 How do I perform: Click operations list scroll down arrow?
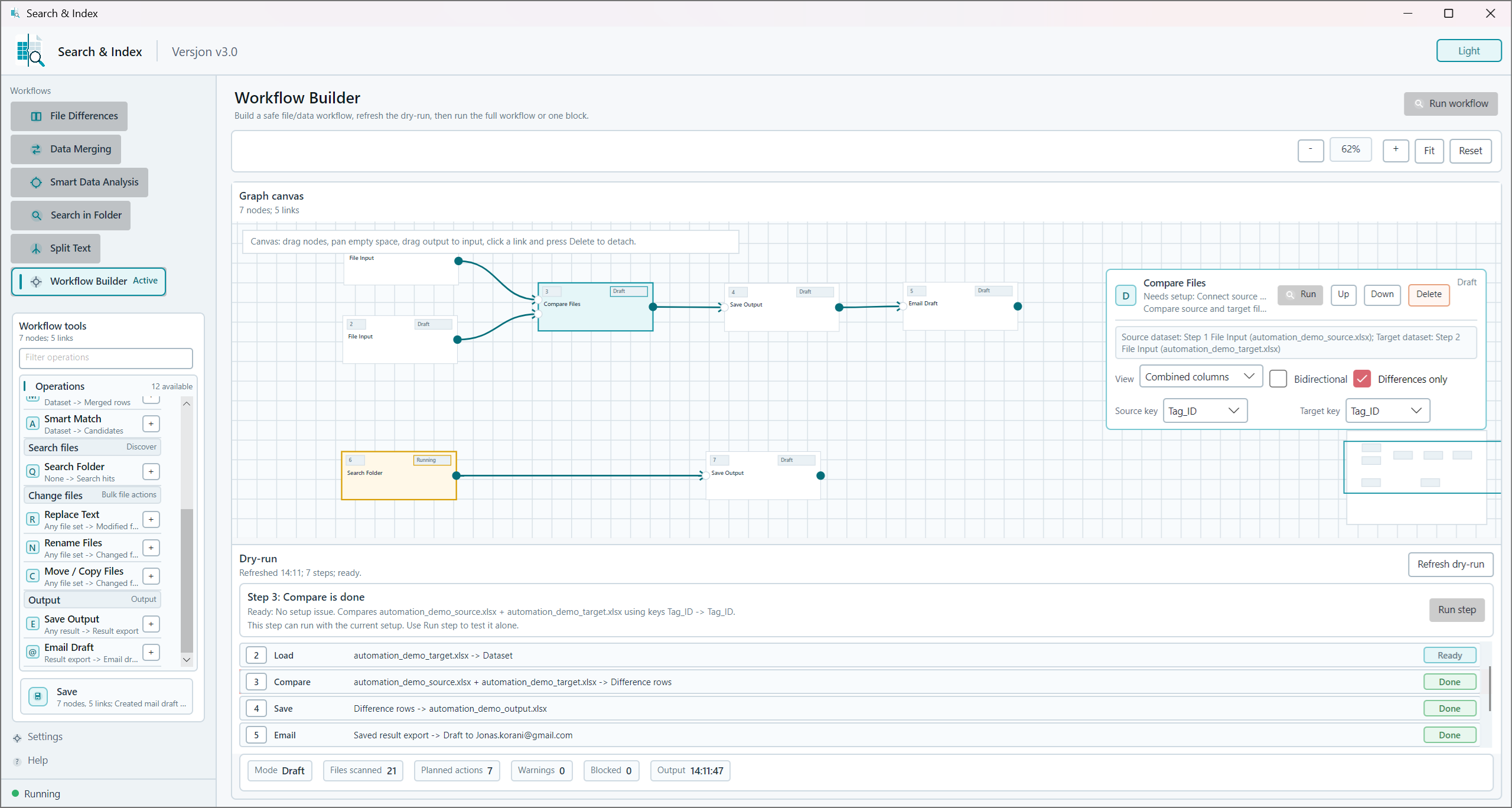pos(187,660)
